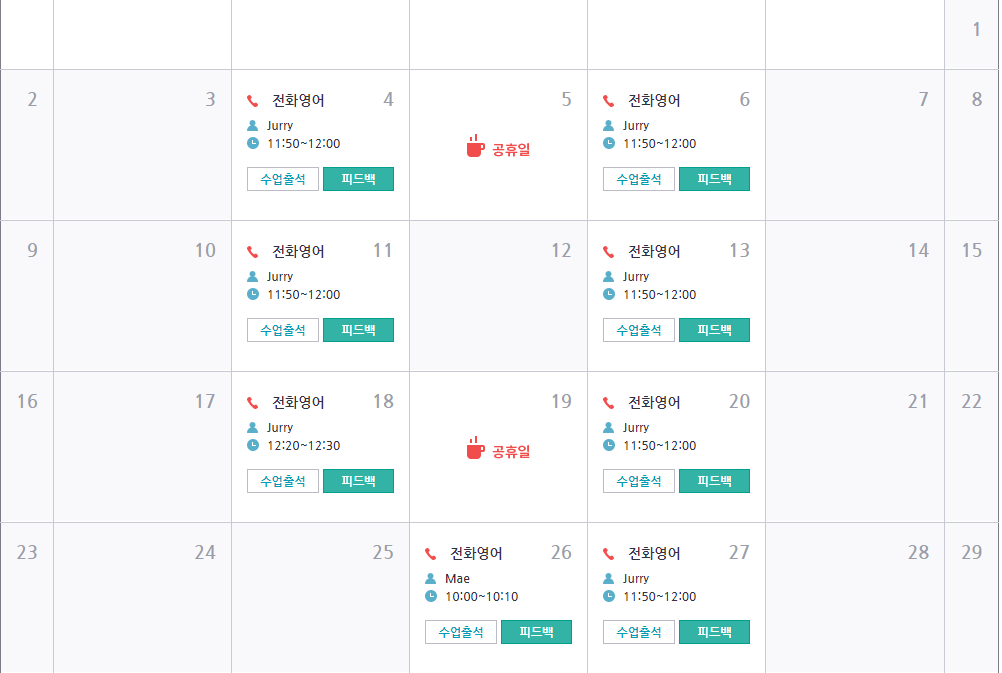Click the holiday cup icon on day 5
The height and width of the screenshot is (673, 1002).
point(475,146)
